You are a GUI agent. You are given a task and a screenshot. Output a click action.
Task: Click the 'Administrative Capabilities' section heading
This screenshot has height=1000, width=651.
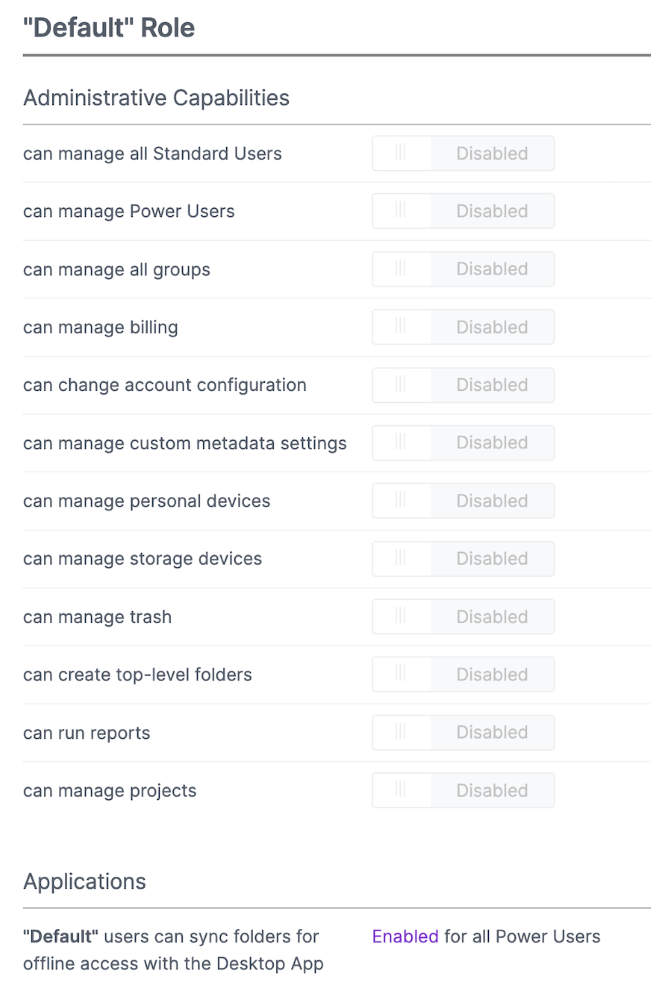tap(156, 98)
